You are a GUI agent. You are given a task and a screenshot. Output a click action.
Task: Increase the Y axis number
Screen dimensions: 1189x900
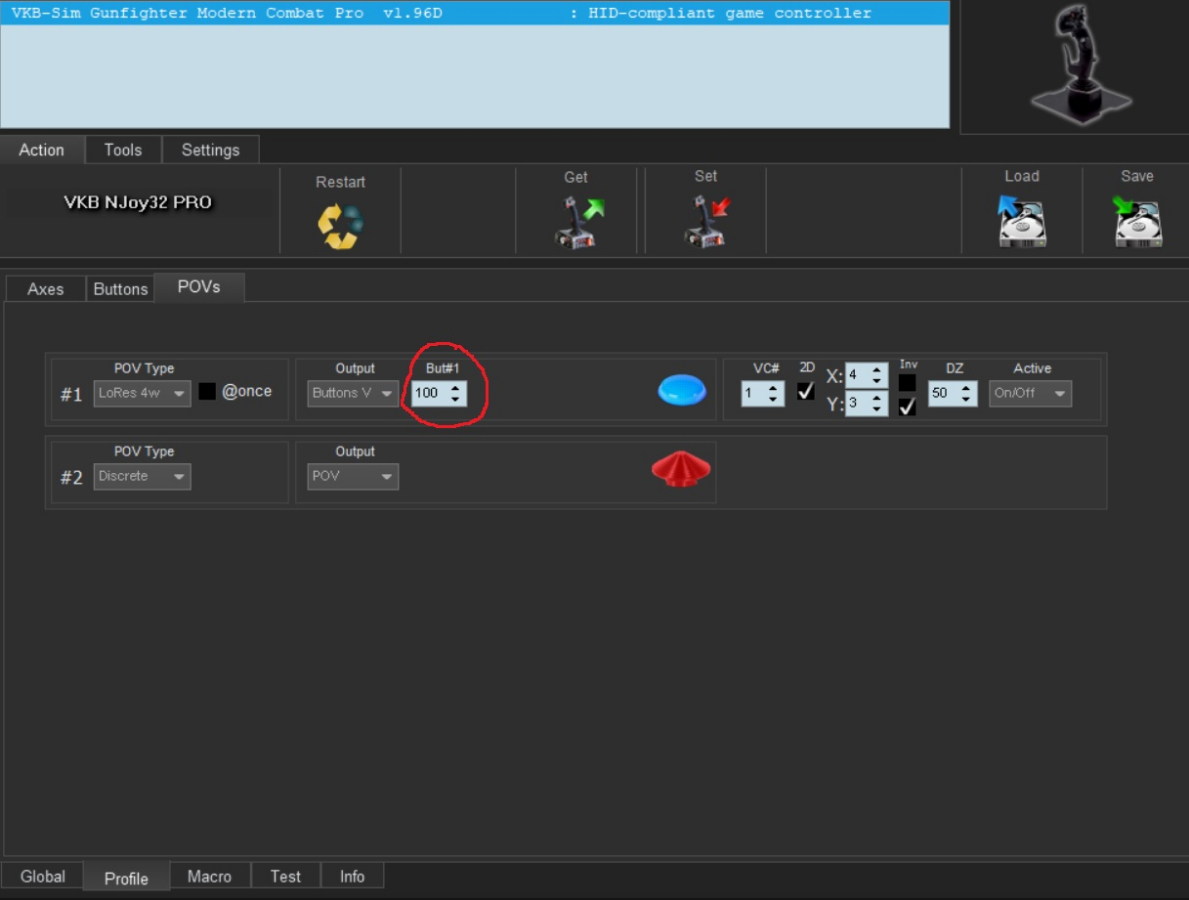pyautogui.click(x=877, y=397)
